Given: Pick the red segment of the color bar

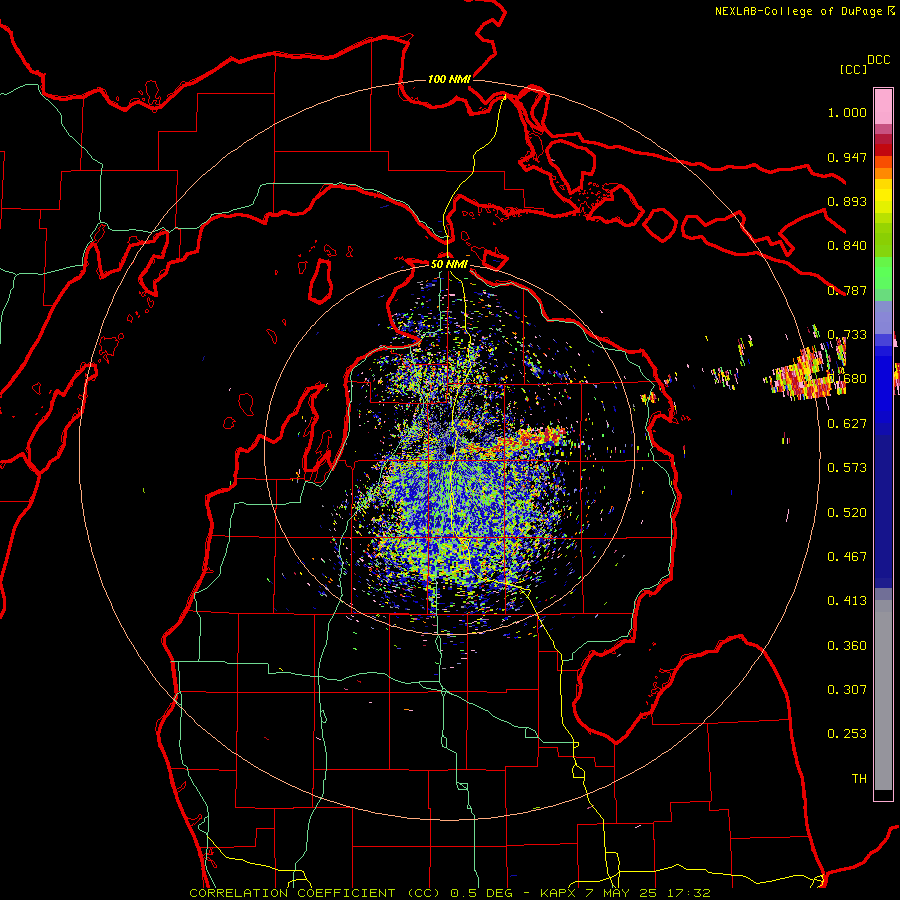Looking at the screenshot, I should coord(883,150).
